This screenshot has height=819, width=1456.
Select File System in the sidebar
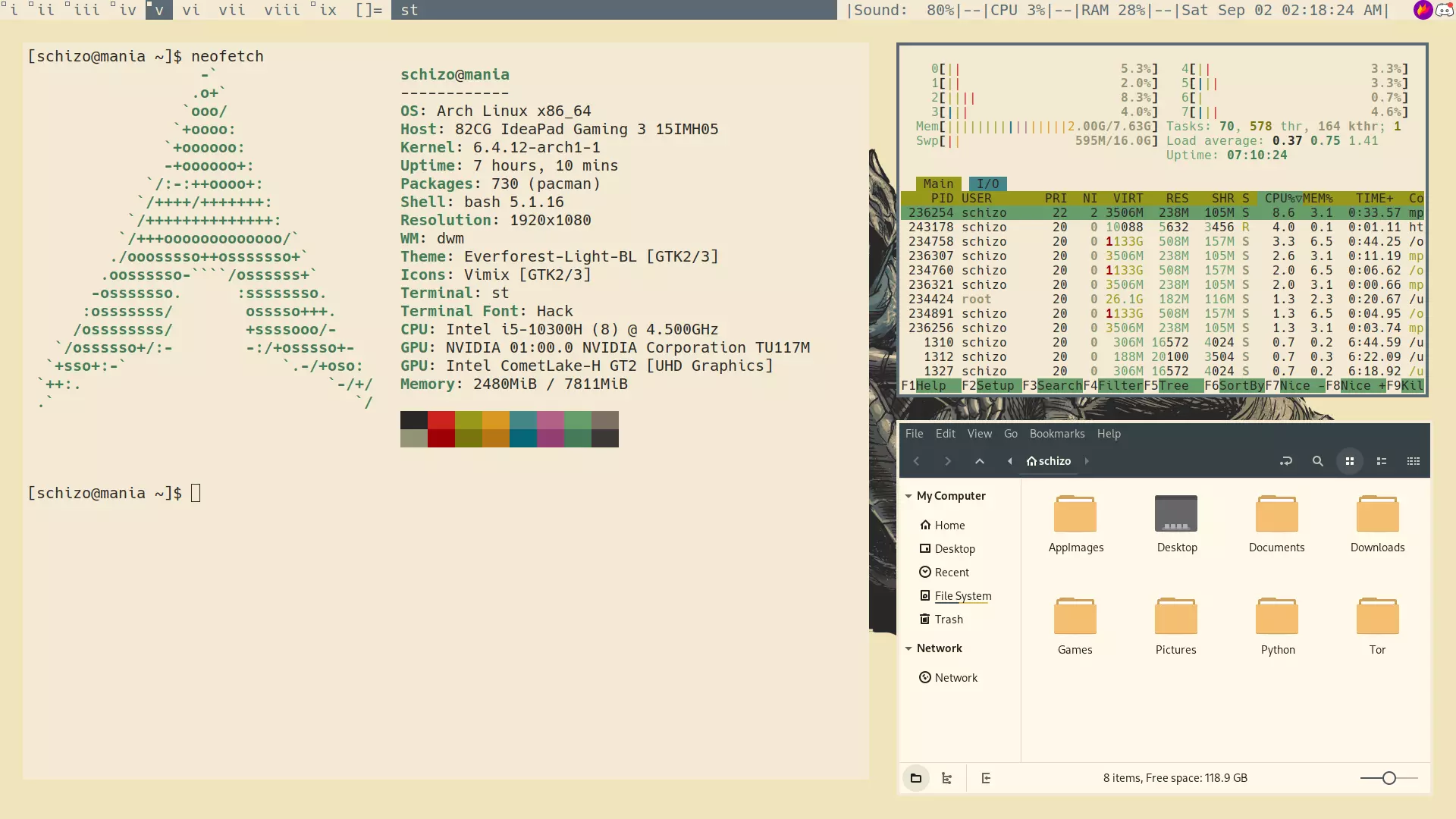point(955,595)
